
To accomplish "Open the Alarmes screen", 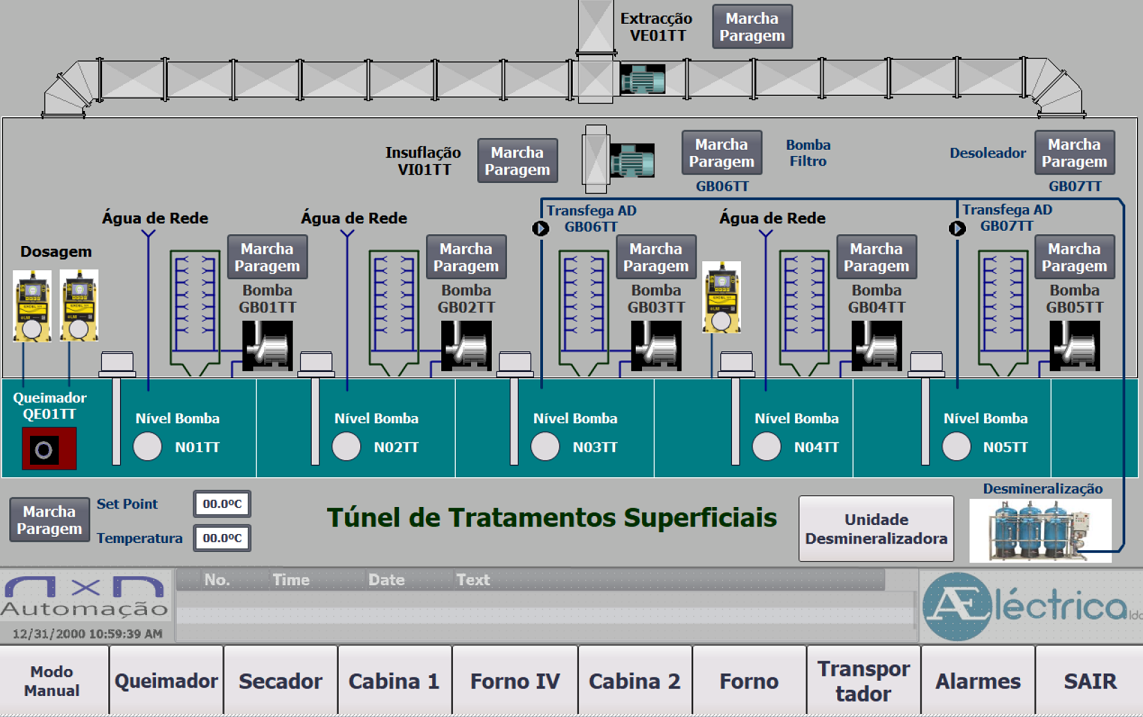I will pos(977,681).
